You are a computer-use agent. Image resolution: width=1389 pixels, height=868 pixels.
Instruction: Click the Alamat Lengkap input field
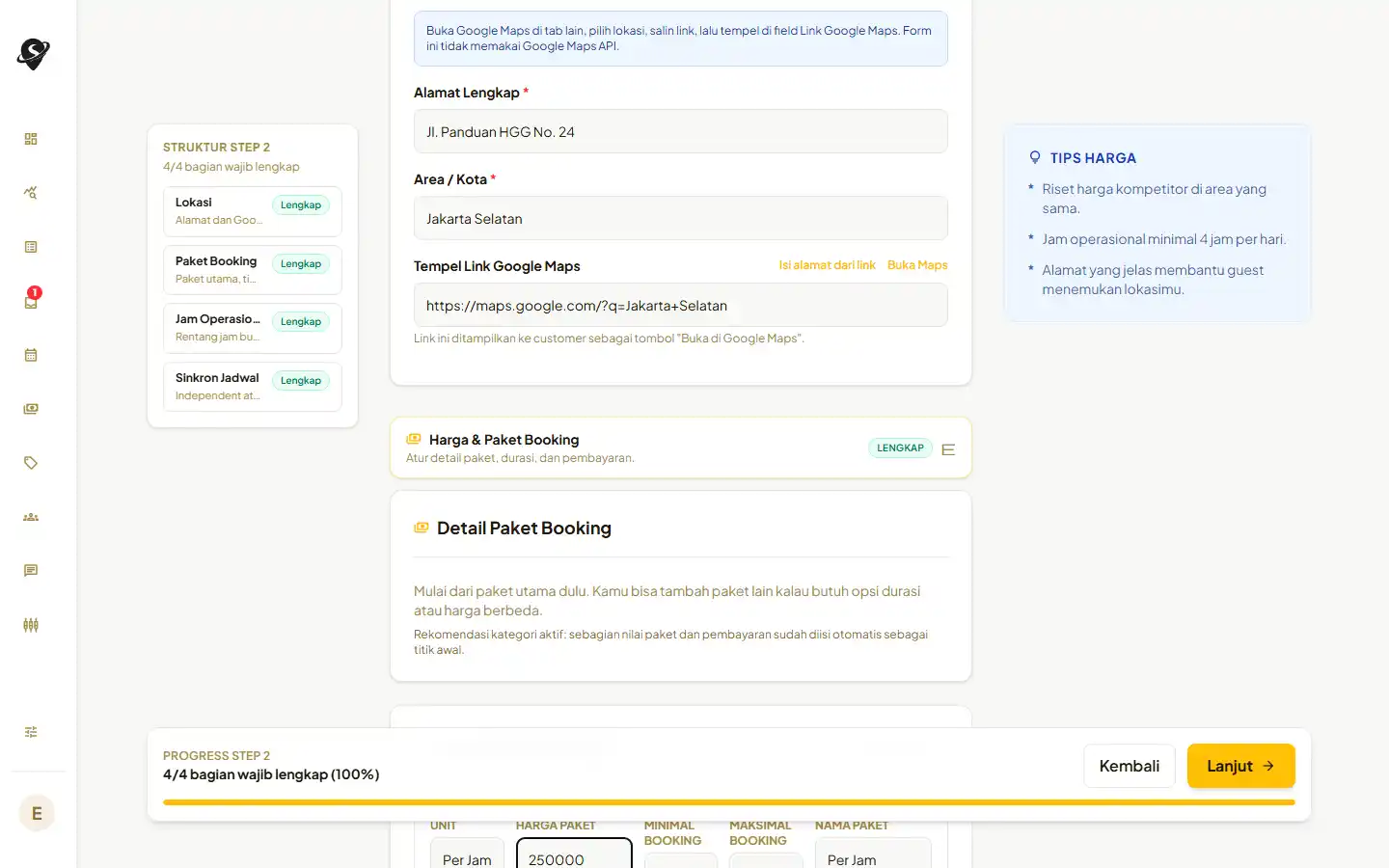click(x=681, y=131)
